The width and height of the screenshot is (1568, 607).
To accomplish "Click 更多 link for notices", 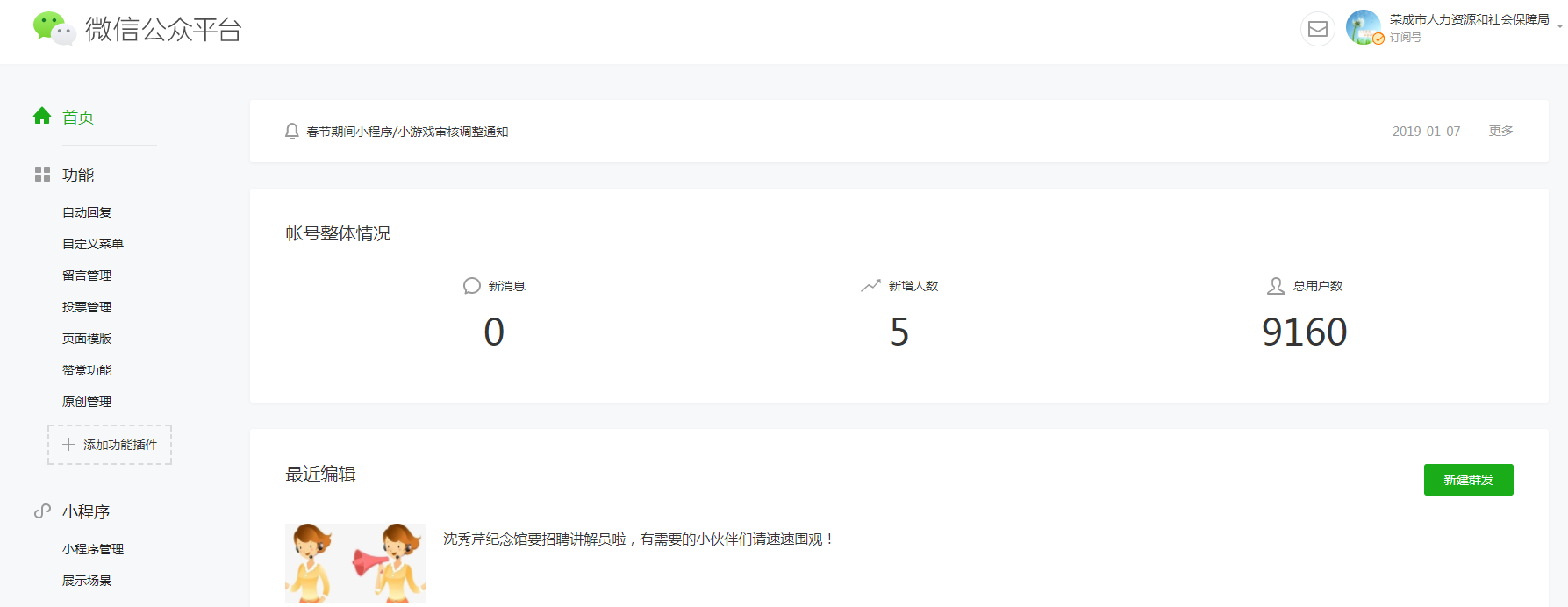I will (1500, 131).
